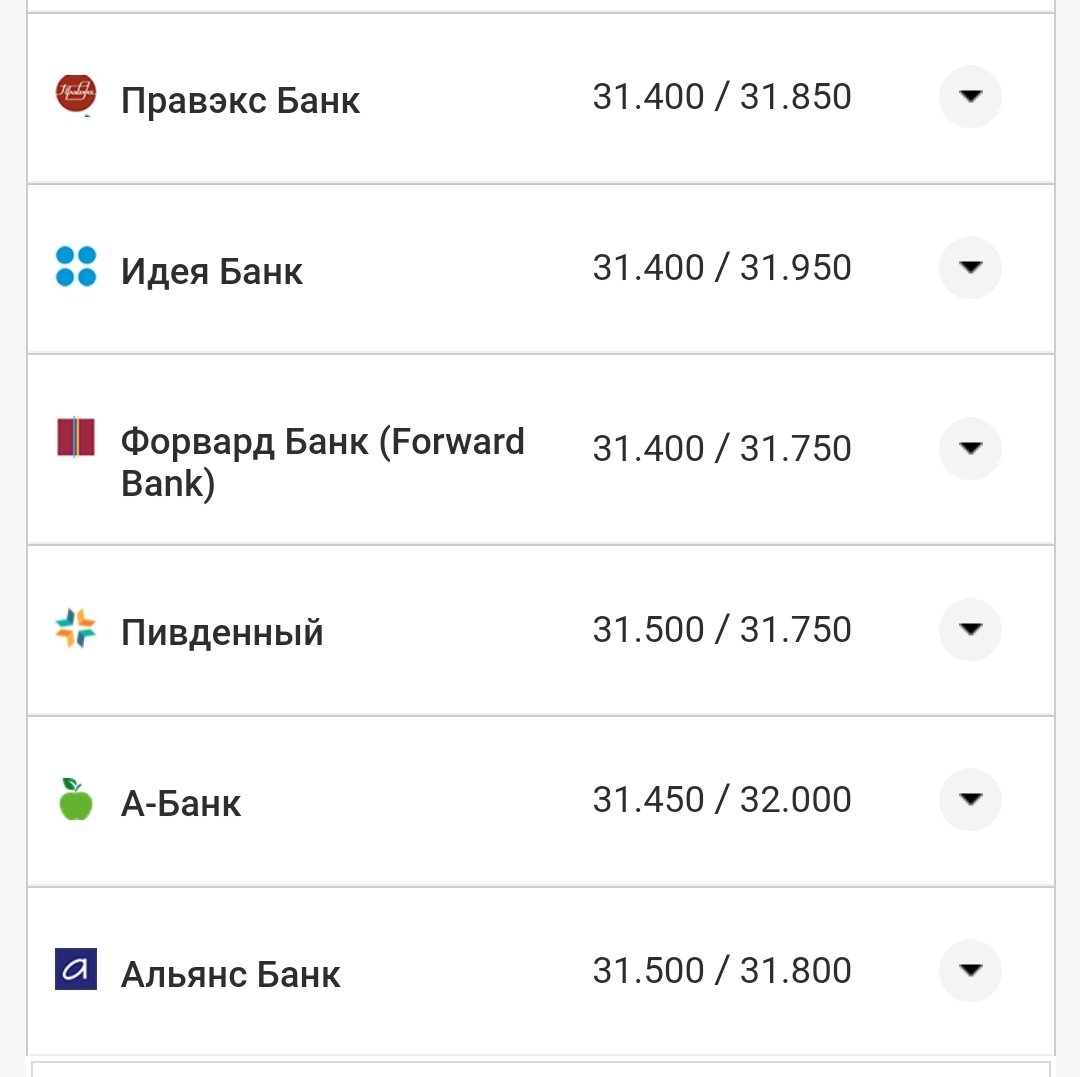Screen dimensions: 1080x1077
Task: Click the Правэкс Банк logo icon
Action: [76, 94]
